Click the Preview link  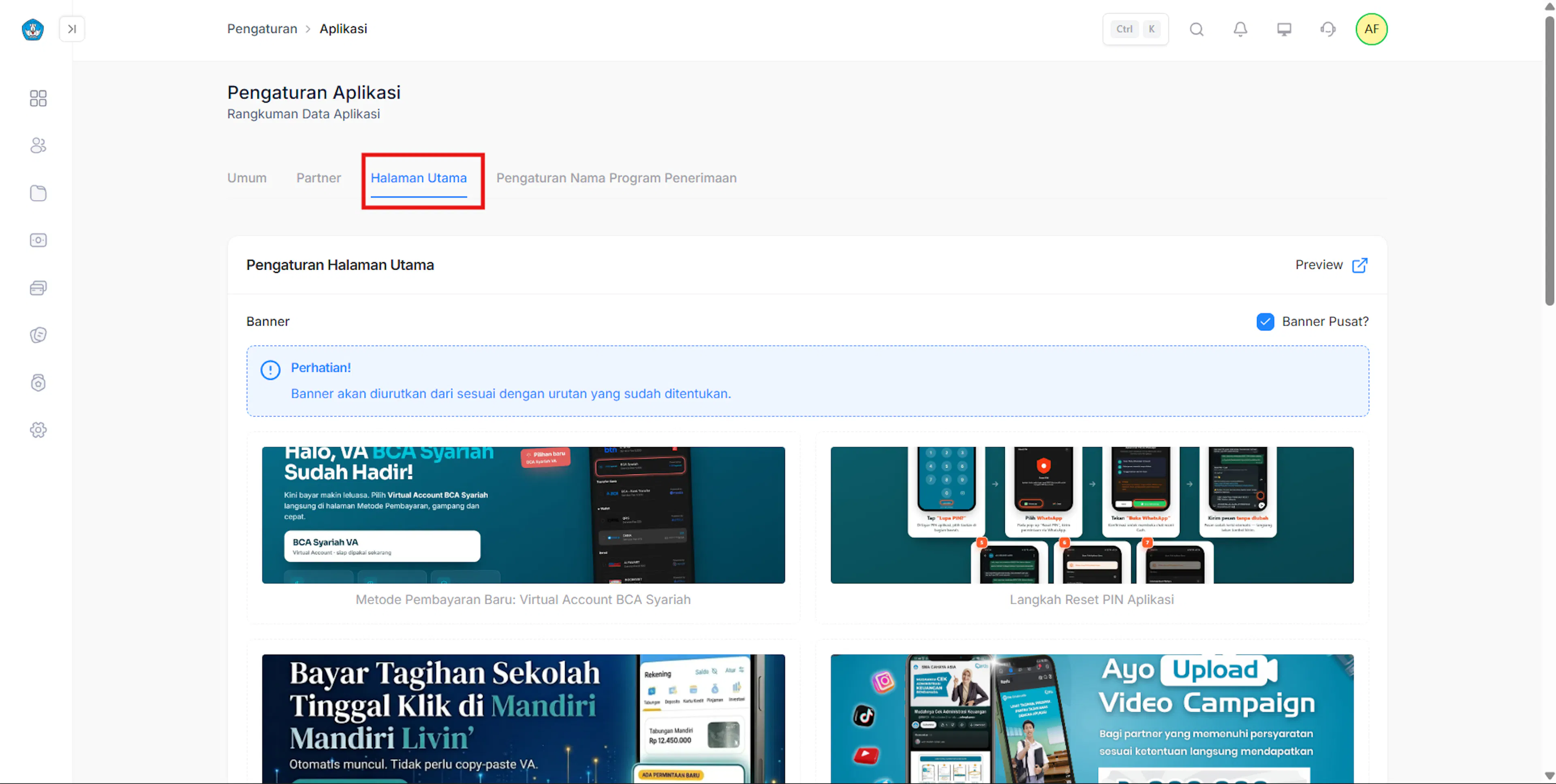coord(1319,265)
